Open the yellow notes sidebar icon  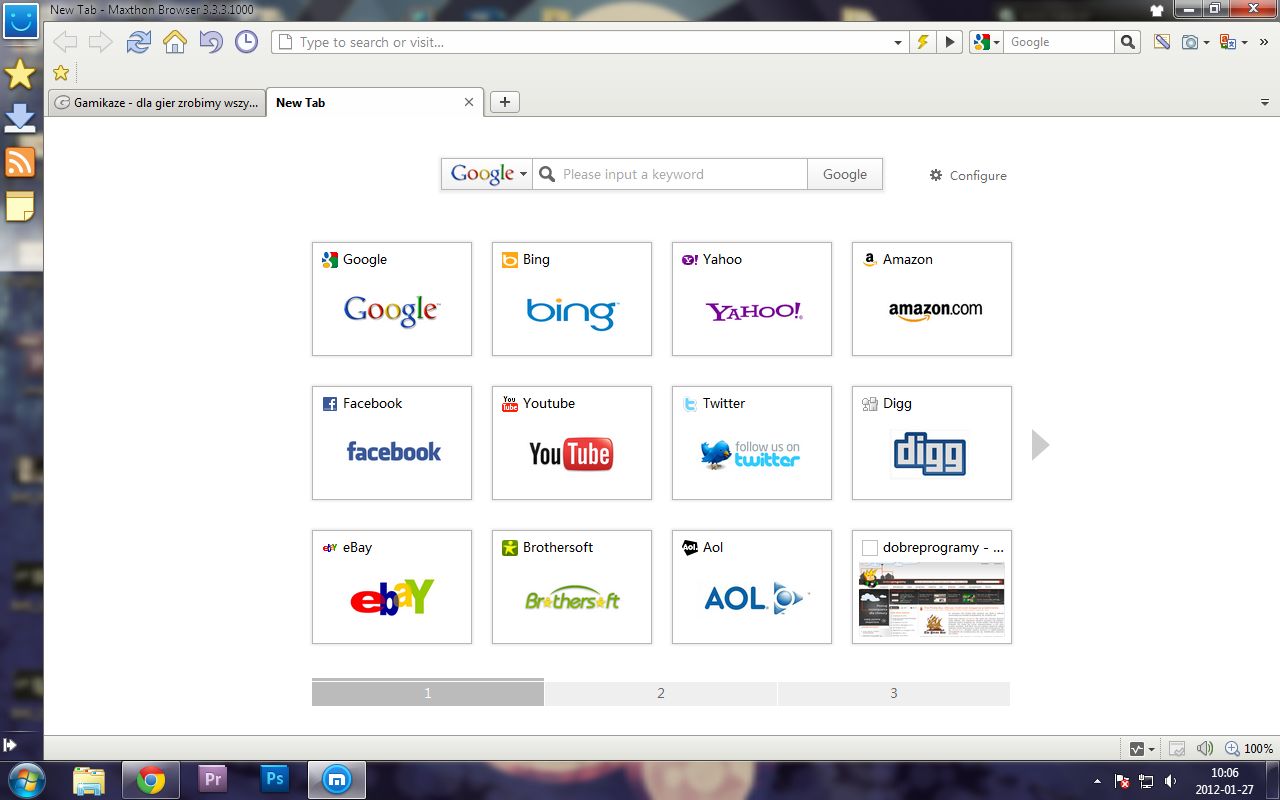point(20,206)
